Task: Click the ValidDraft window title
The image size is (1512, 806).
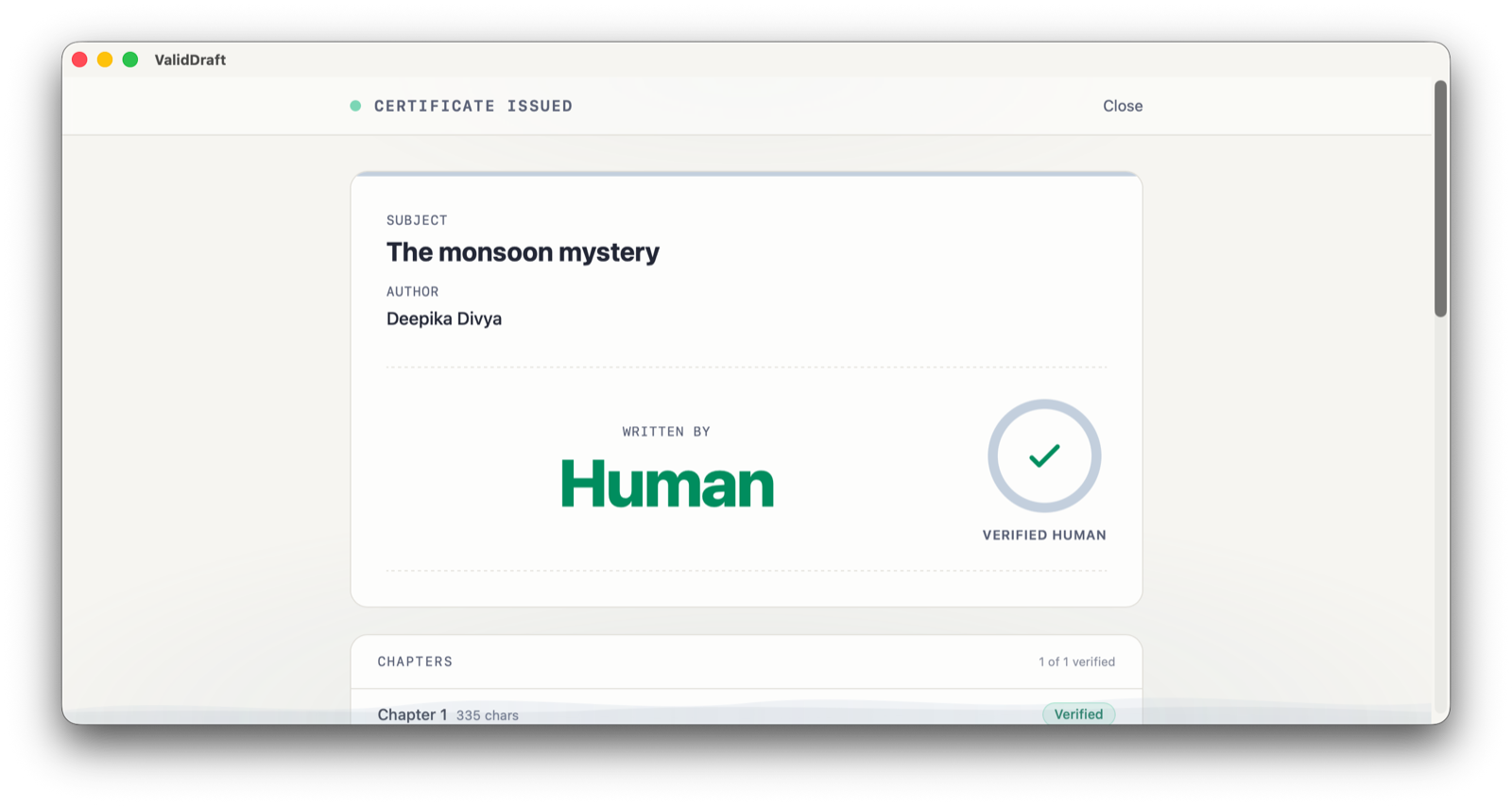Action: [190, 60]
